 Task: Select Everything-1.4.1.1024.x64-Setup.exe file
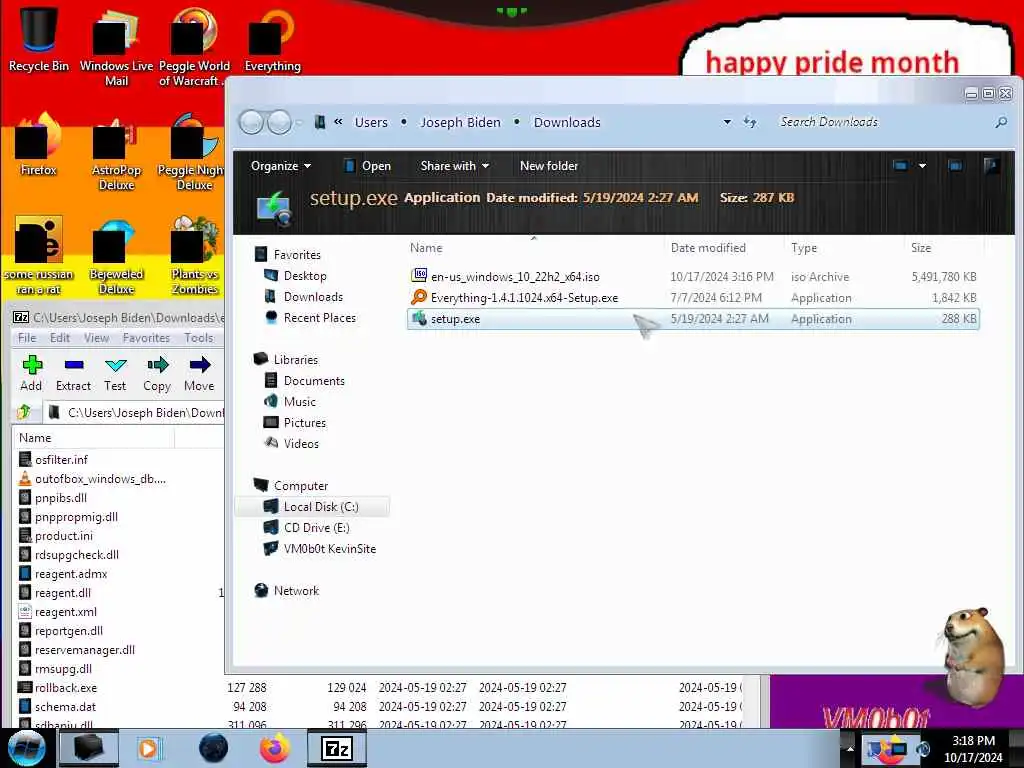point(694,298)
